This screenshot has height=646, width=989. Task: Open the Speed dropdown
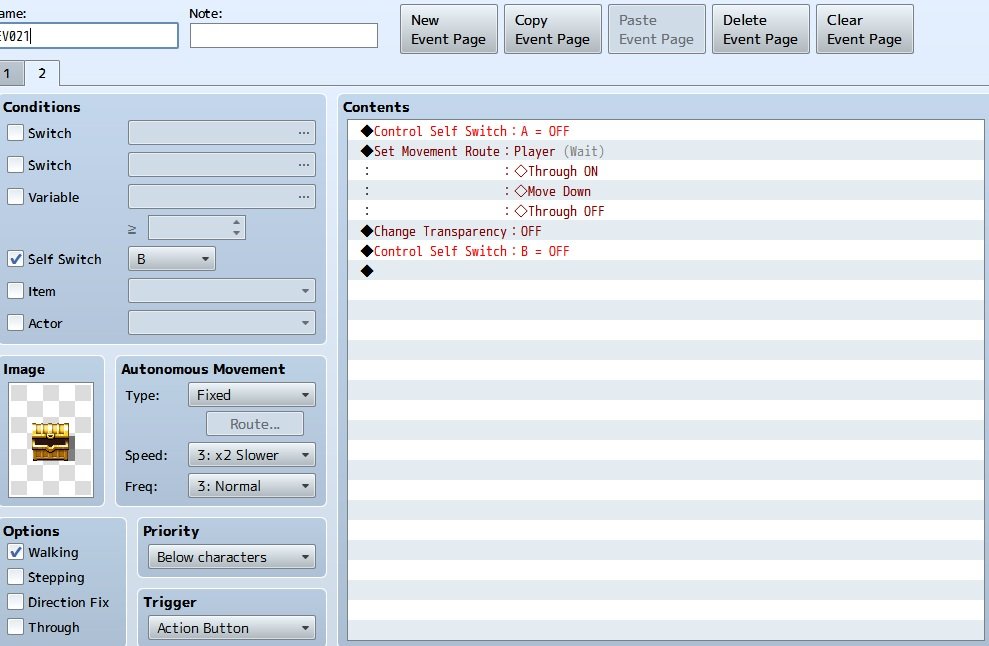(x=252, y=455)
